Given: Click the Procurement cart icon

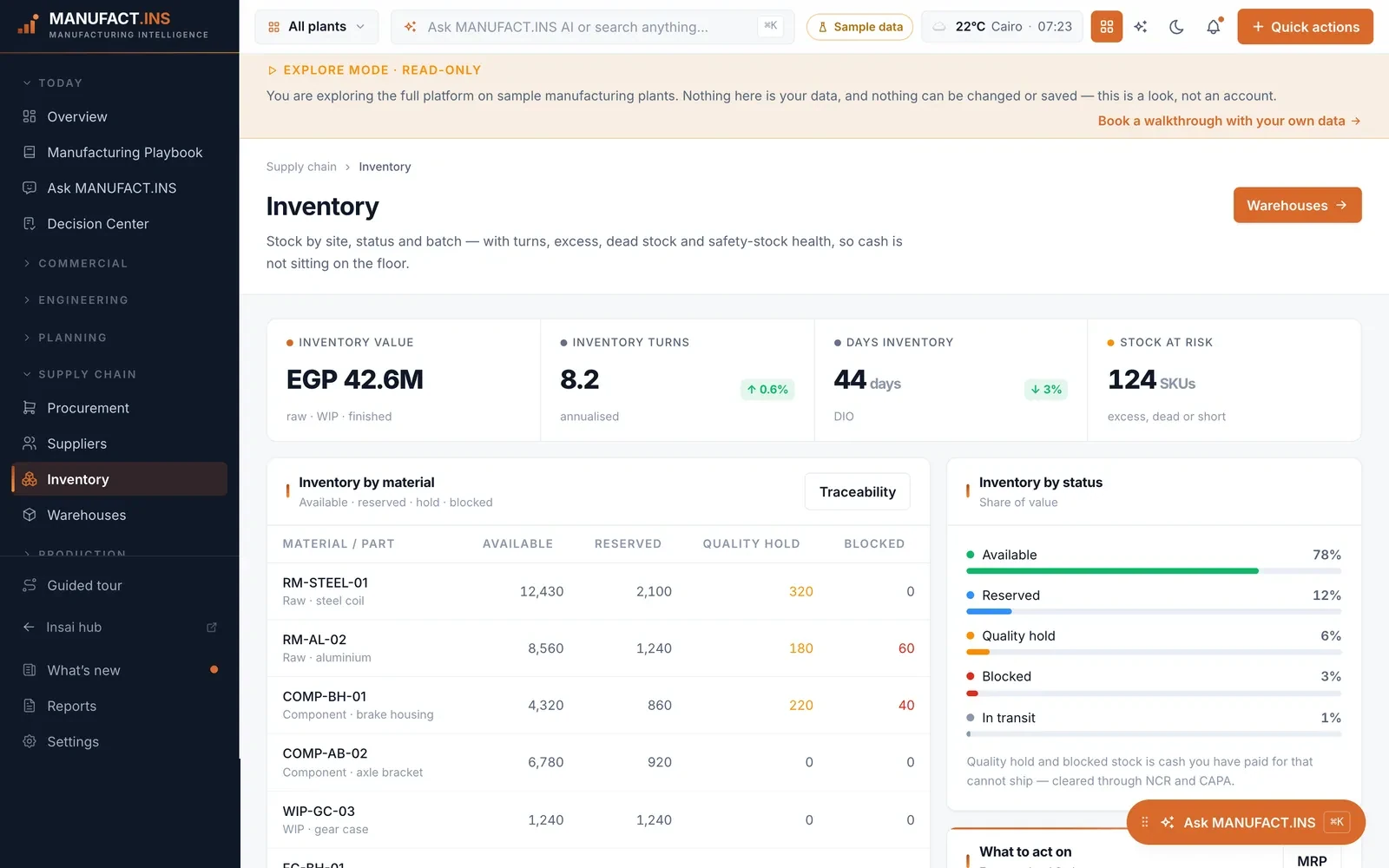Looking at the screenshot, I should pyautogui.click(x=30, y=408).
